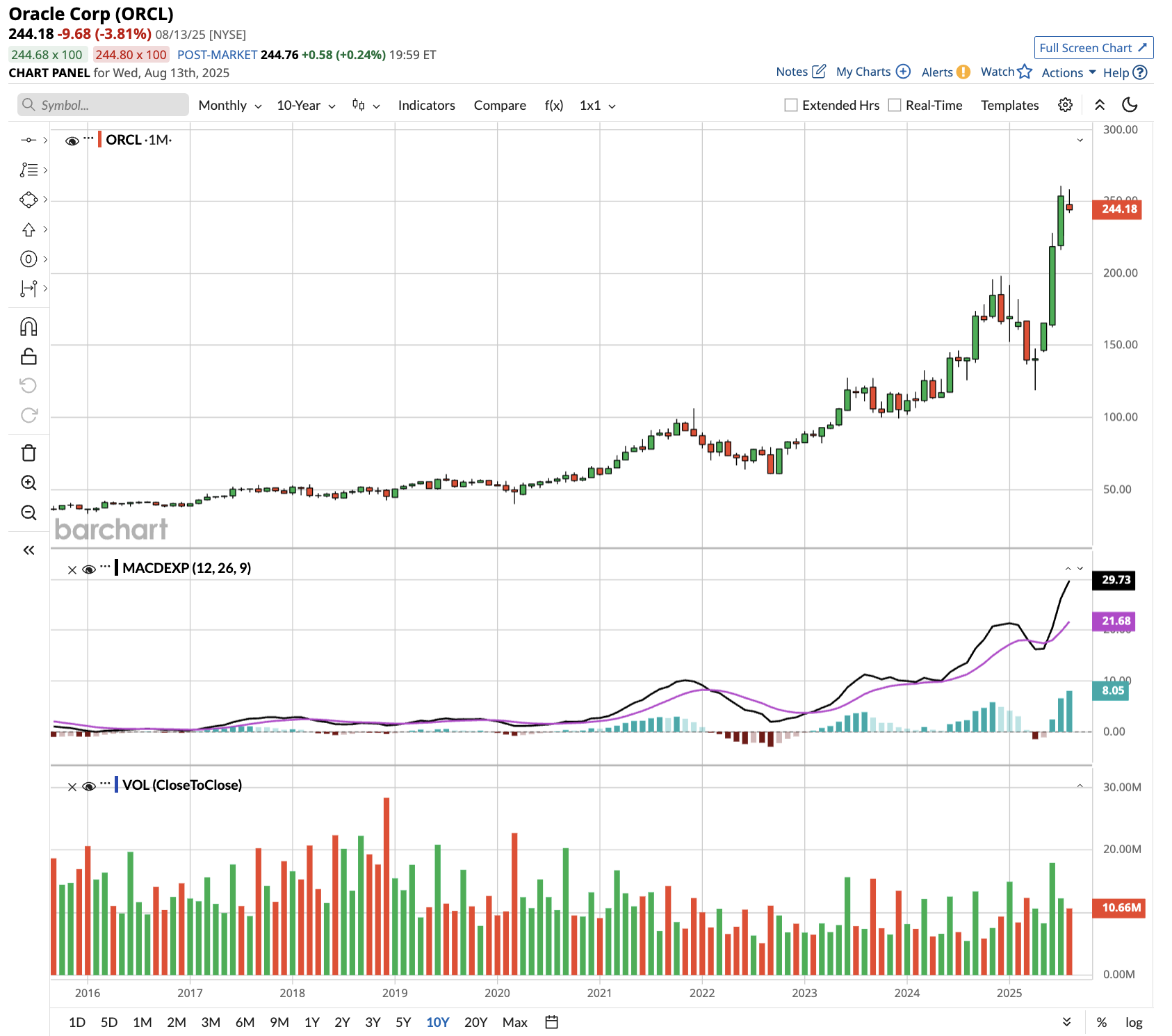Zoom out of the chart
1172x1036 pixels.
(x=29, y=513)
